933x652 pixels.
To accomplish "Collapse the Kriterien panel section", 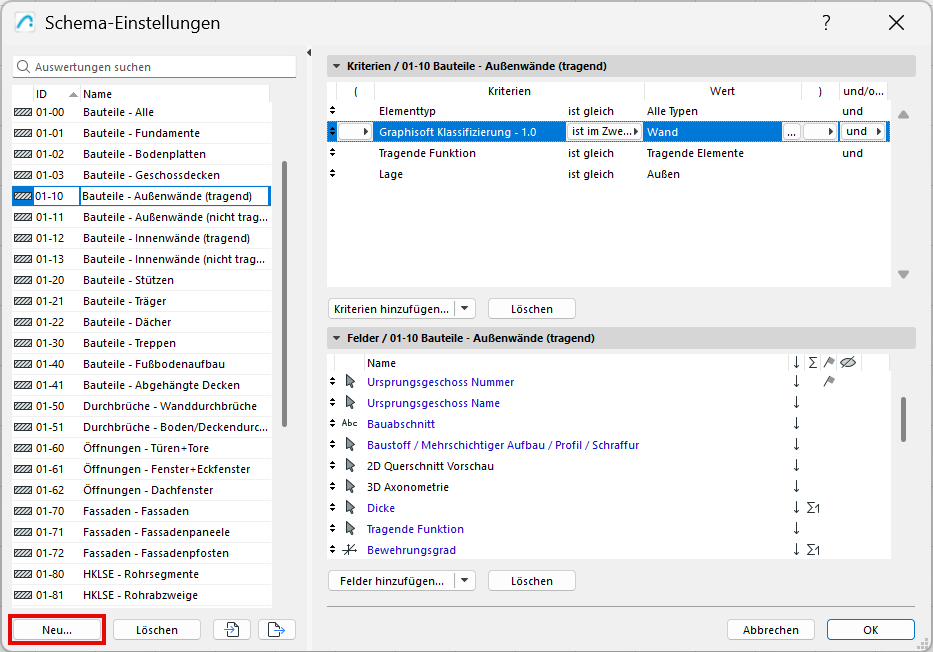I will click(x=335, y=67).
